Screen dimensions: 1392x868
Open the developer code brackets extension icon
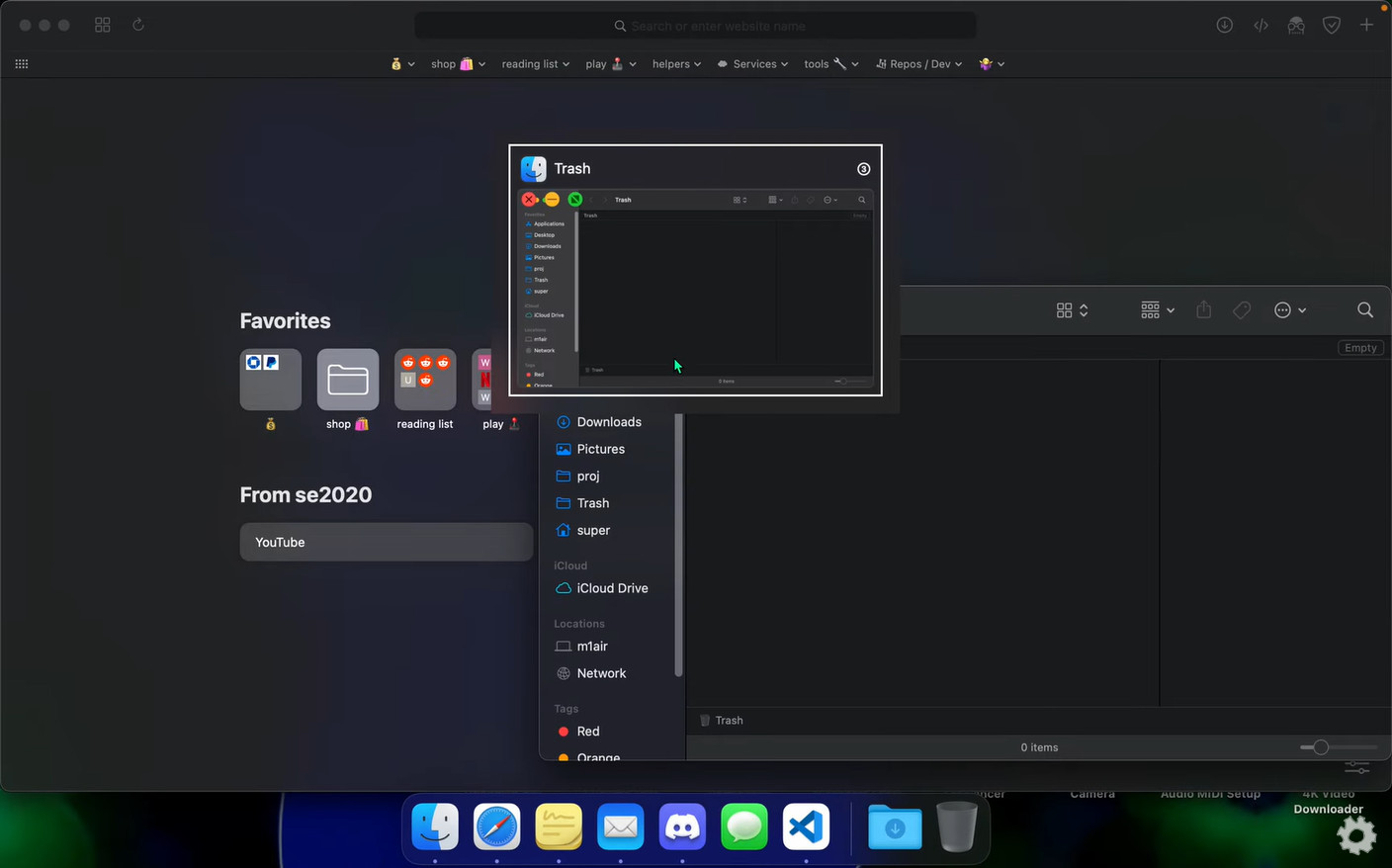(x=1261, y=26)
